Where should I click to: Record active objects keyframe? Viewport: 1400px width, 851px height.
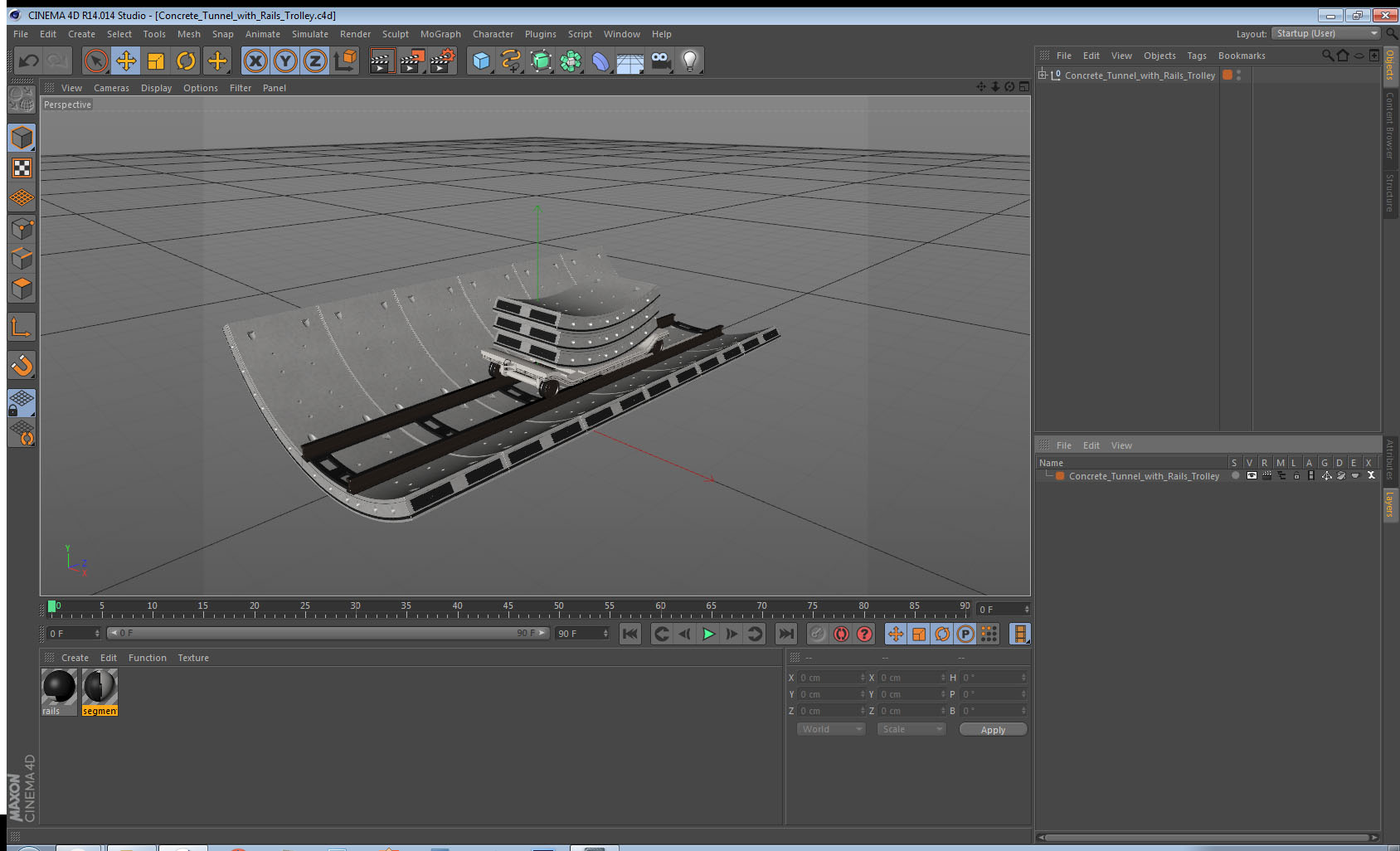click(818, 634)
